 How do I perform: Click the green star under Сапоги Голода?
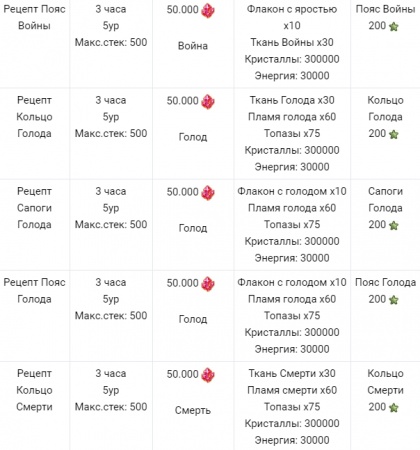(x=394, y=225)
